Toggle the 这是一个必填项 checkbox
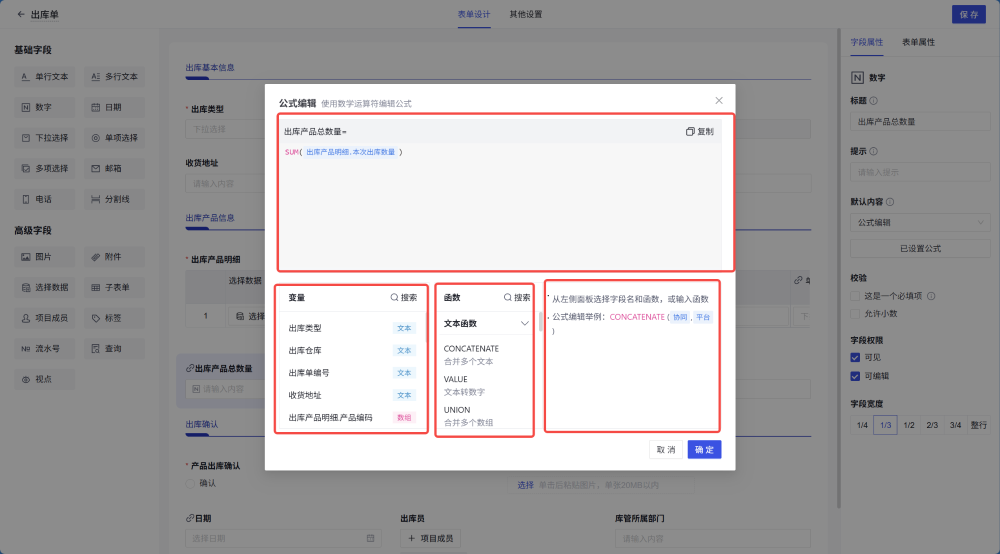This screenshot has height=554, width=1000. point(855,296)
